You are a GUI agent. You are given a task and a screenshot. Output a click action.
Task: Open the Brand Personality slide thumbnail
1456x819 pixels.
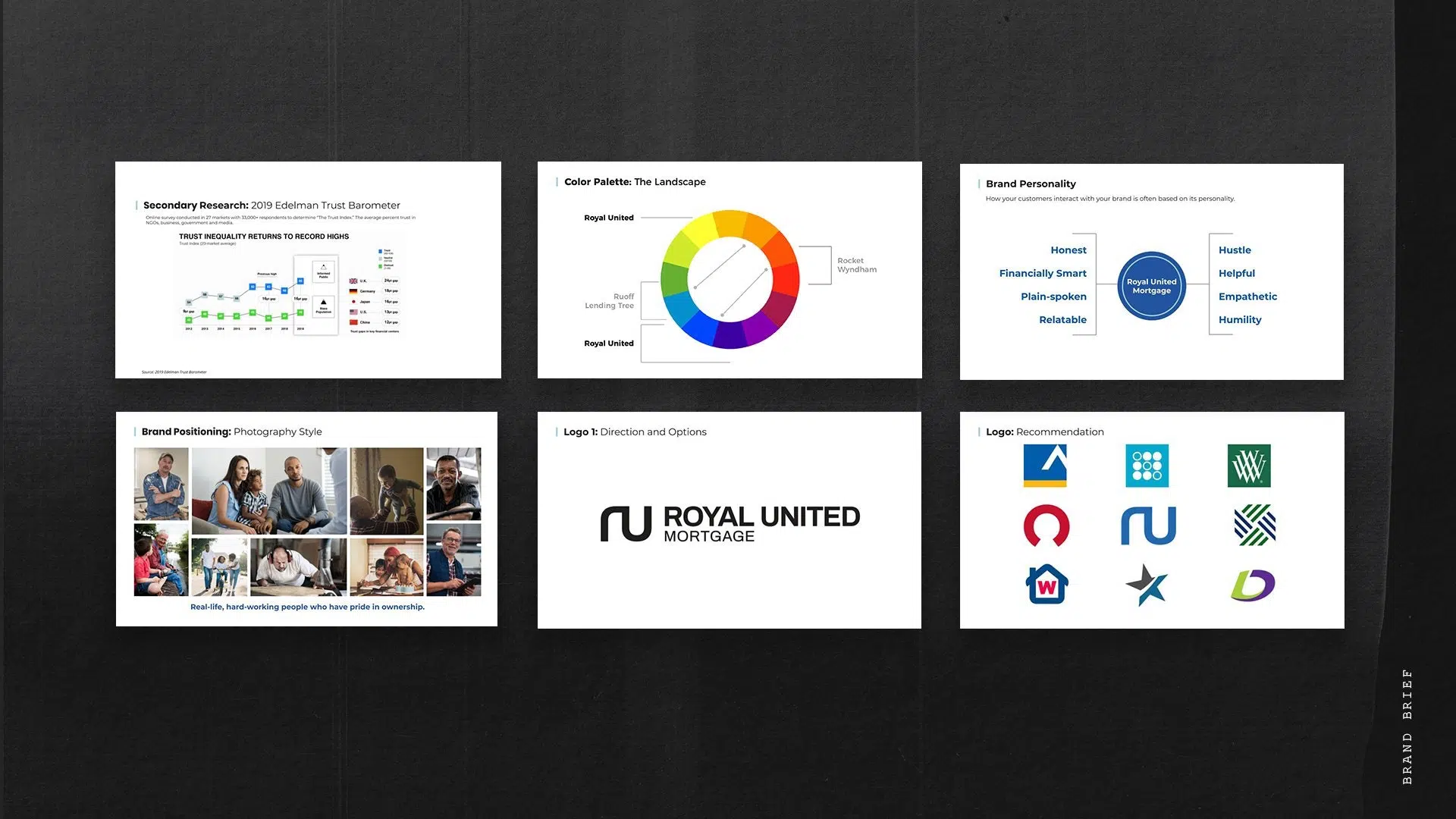(1151, 271)
